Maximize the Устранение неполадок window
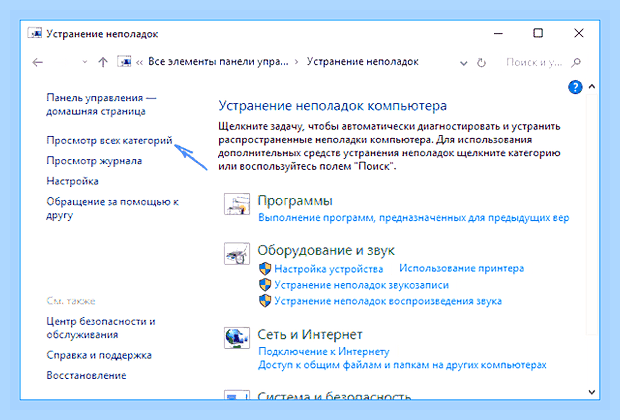Screen dimensions: 620x420 [x=538, y=33]
